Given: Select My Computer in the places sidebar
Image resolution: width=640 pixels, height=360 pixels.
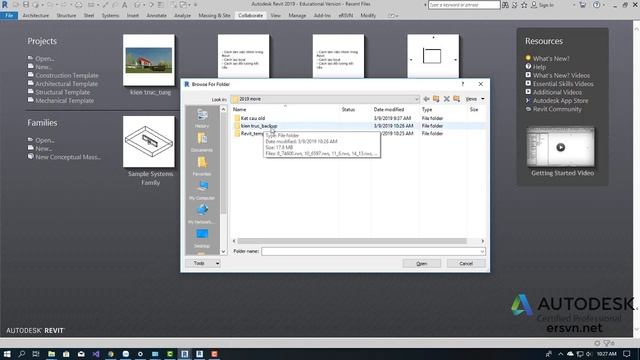Looking at the screenshot, I should pos(202,191).
